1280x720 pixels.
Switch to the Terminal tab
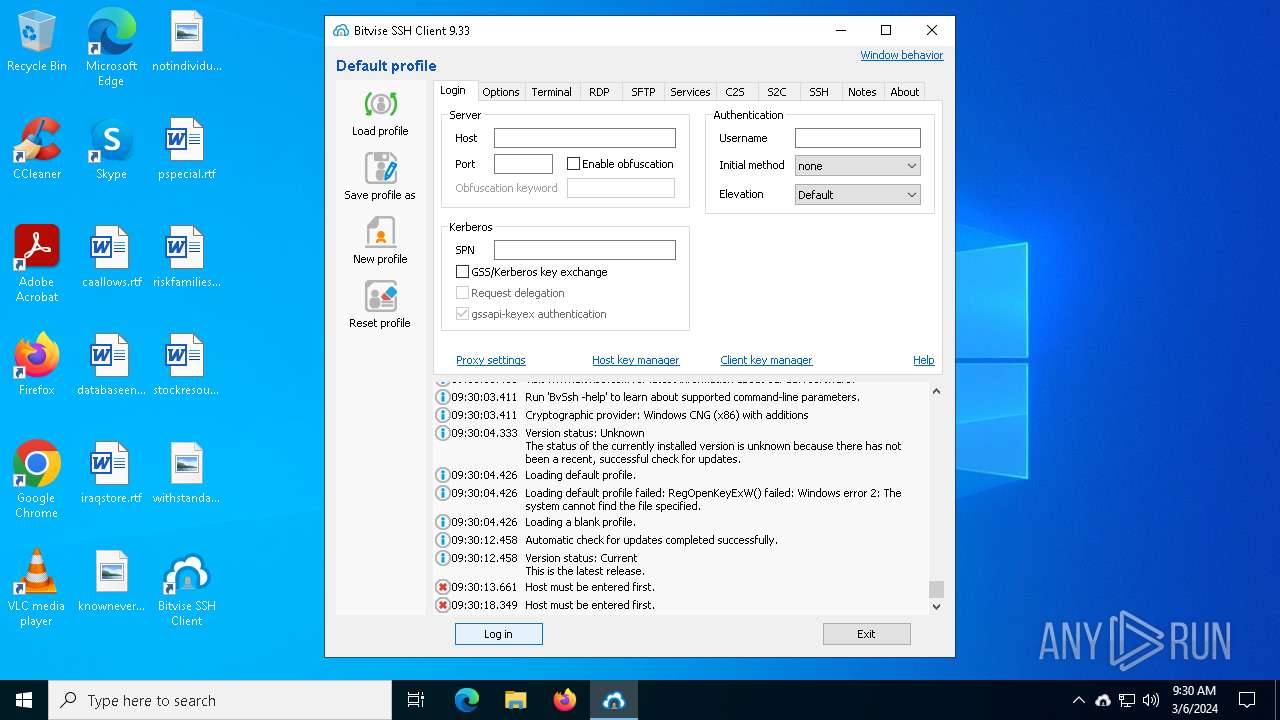pyautogui.click(x=551, y=92)
